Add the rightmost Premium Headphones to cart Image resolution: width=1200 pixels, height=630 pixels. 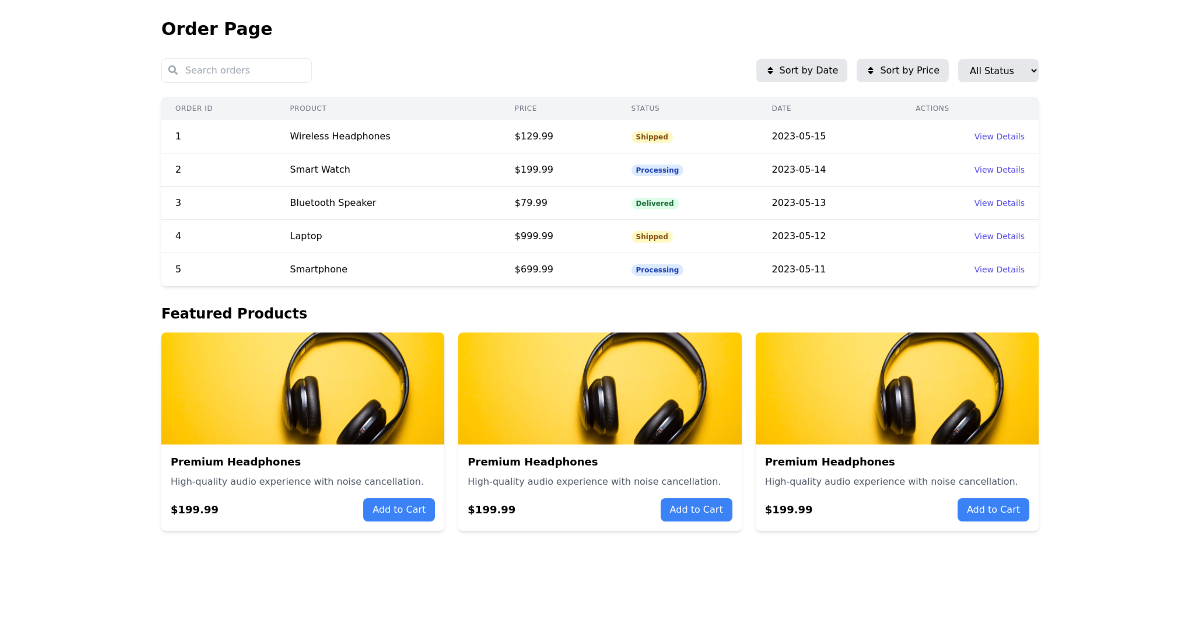[x=993, y=509]
